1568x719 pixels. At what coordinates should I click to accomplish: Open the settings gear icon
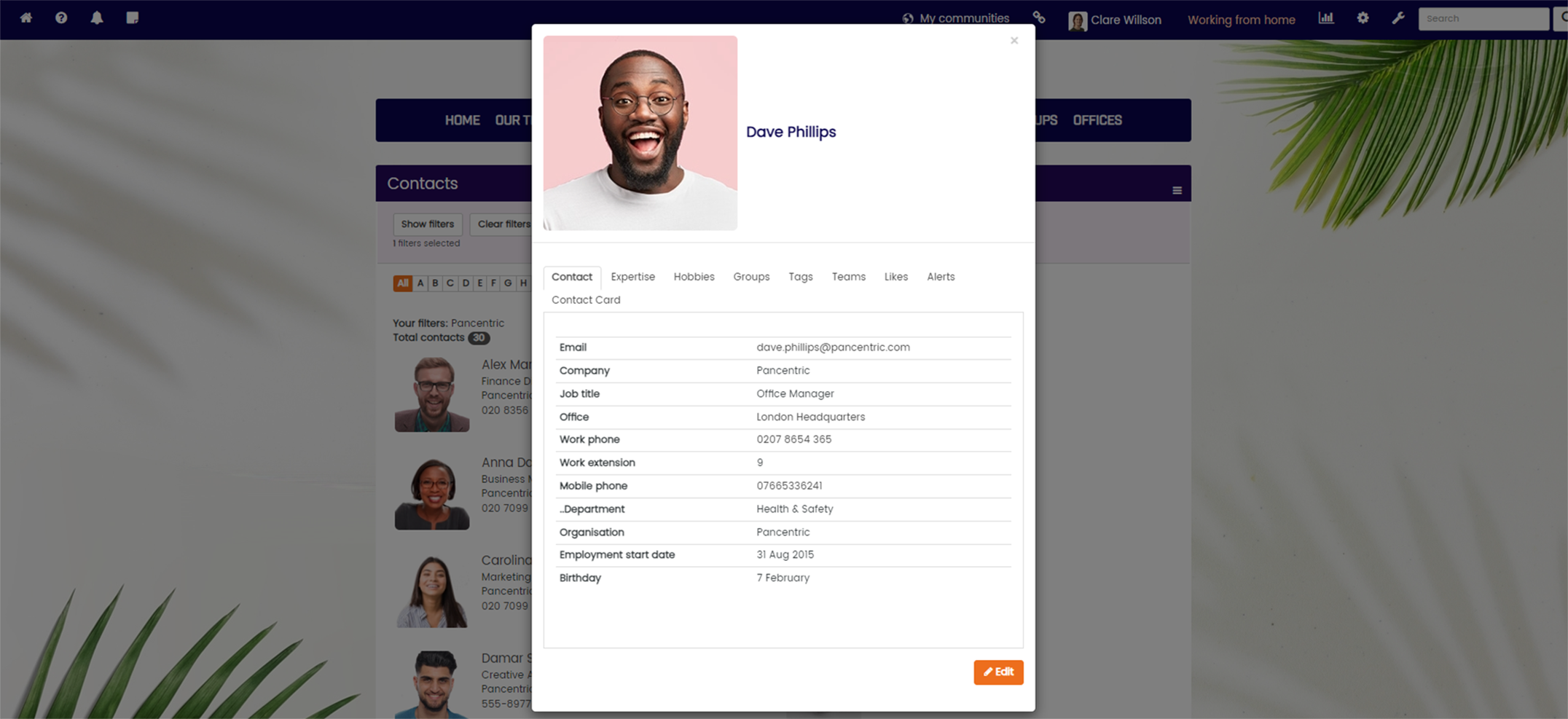click(x=1362, y=17)
